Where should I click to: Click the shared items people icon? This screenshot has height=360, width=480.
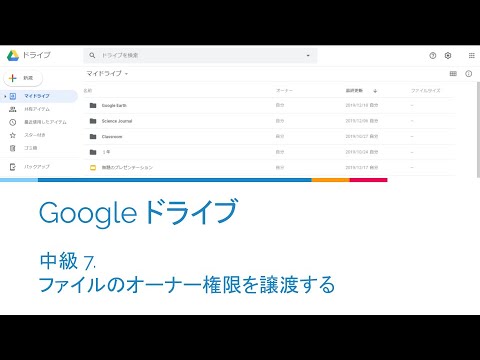coord(13,109)
